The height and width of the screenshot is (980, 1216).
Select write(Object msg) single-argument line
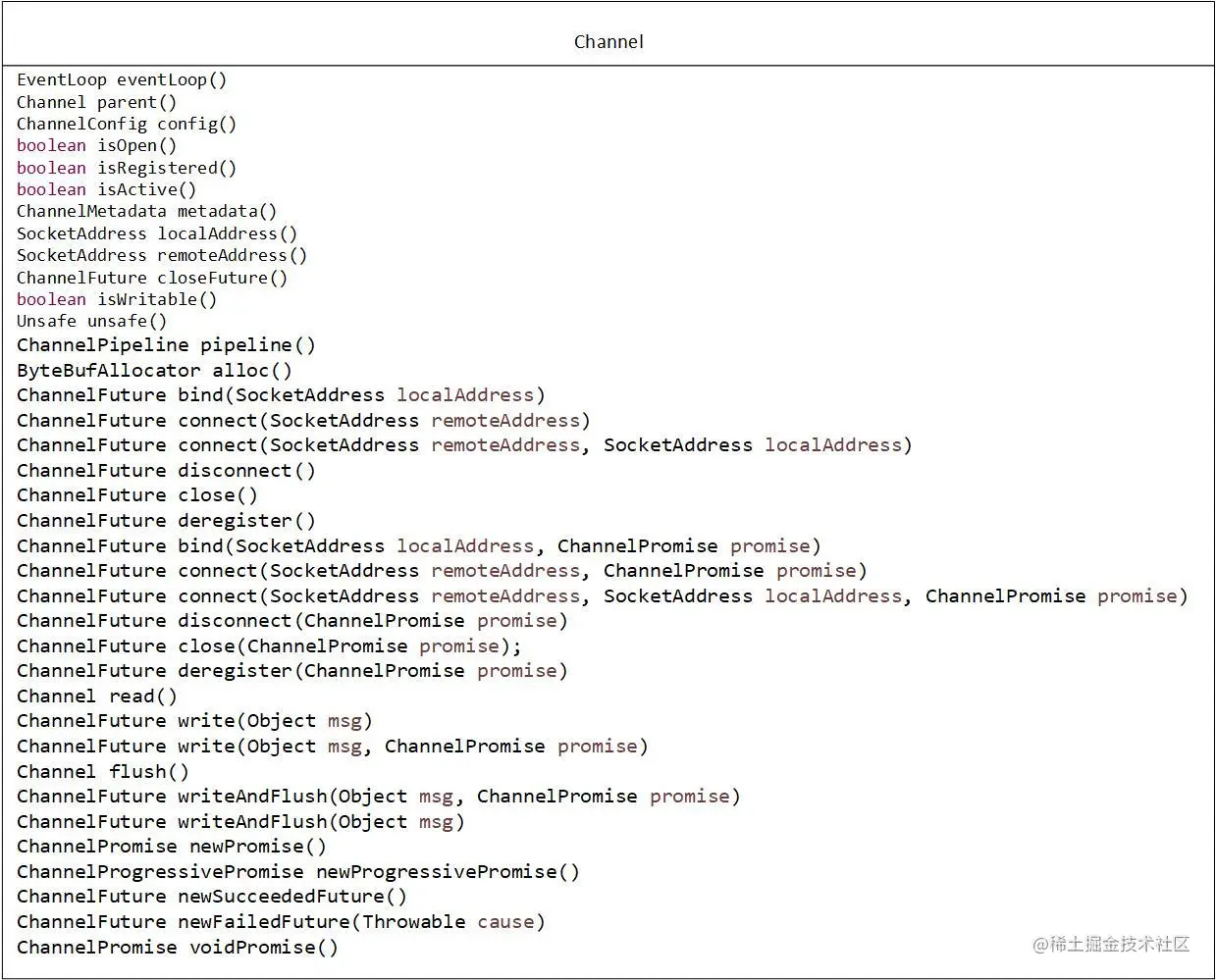pos(195,721)
